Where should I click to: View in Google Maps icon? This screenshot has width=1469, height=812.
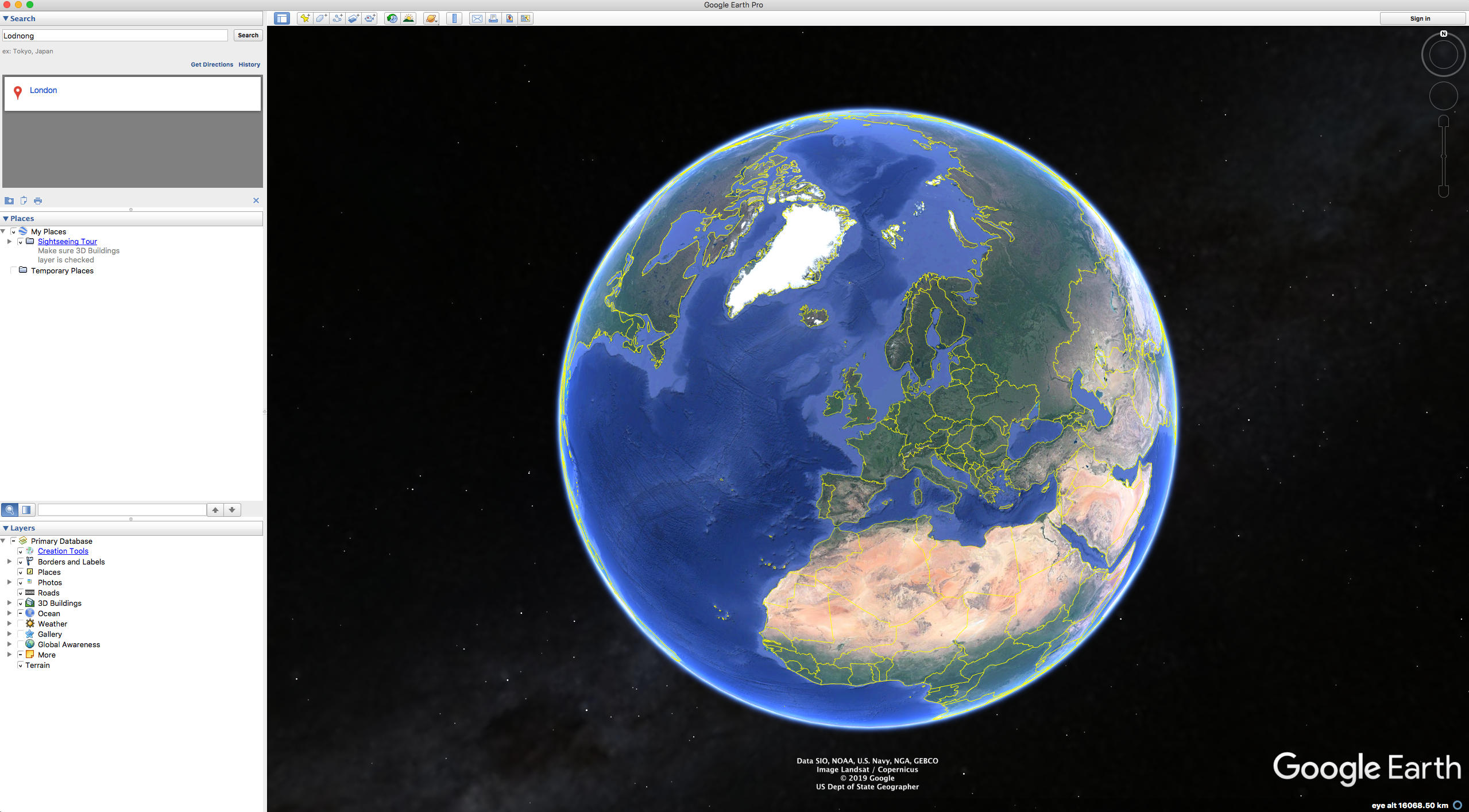click(x=525, y=18)
